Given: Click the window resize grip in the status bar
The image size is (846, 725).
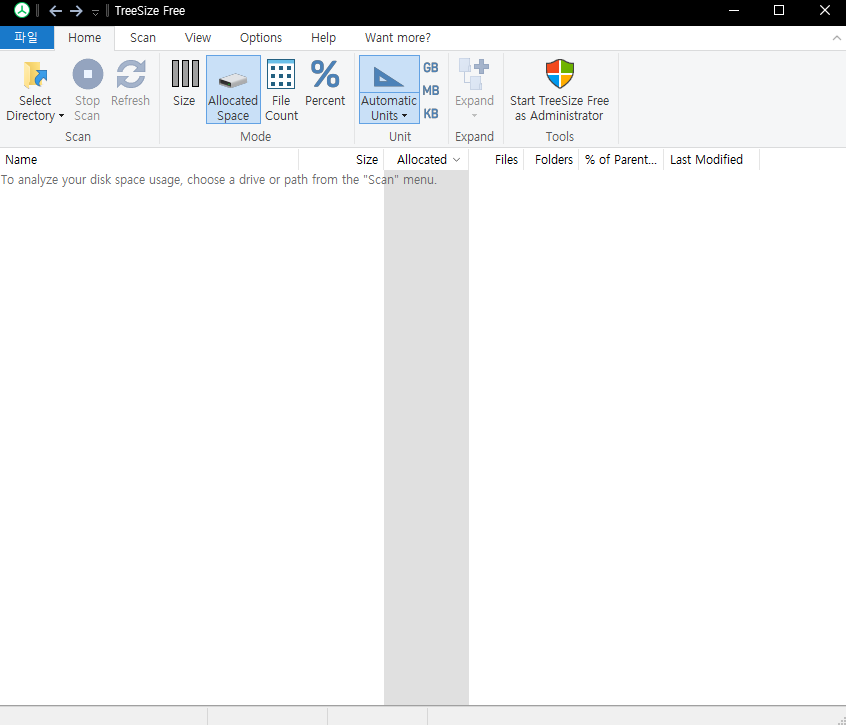Looking at the screenshot, I should 840,719.
